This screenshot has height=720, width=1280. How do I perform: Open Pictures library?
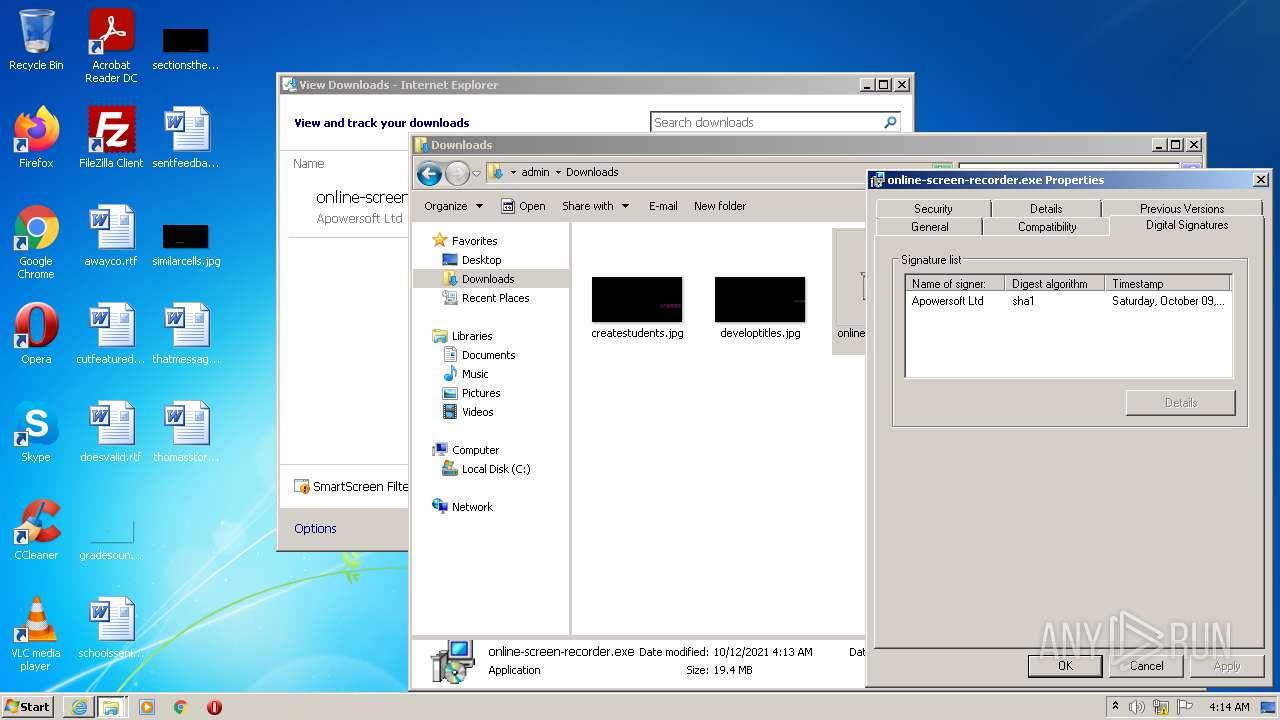coord(471,393)
